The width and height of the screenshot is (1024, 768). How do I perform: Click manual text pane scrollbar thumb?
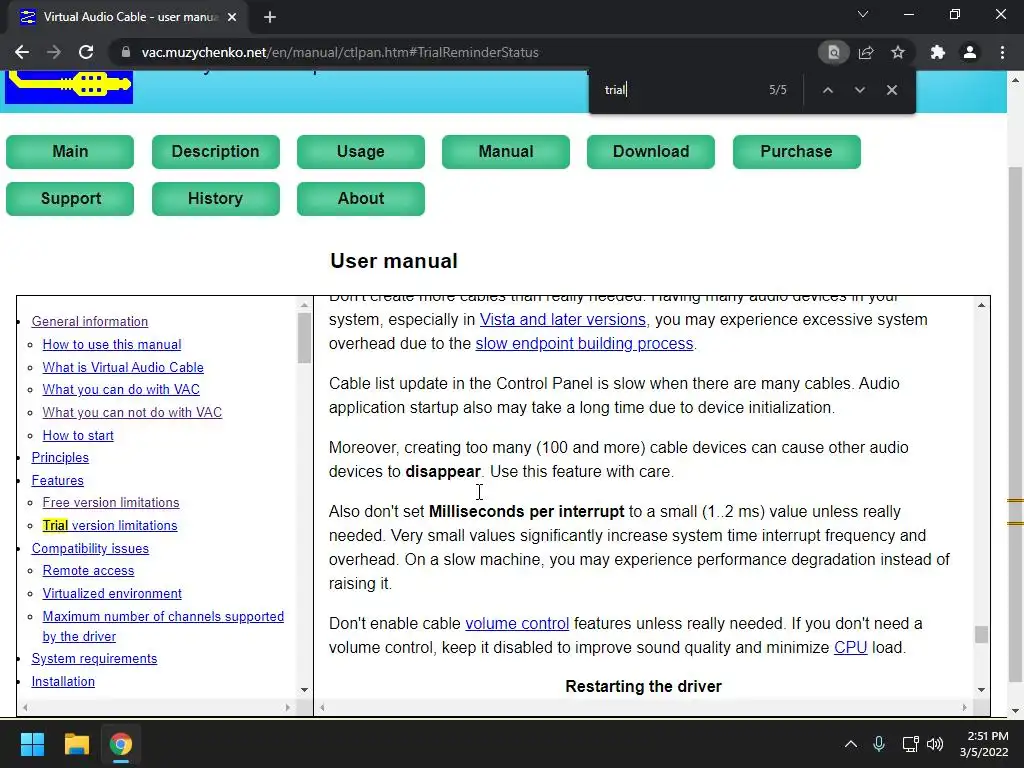[x=982, y=635]
